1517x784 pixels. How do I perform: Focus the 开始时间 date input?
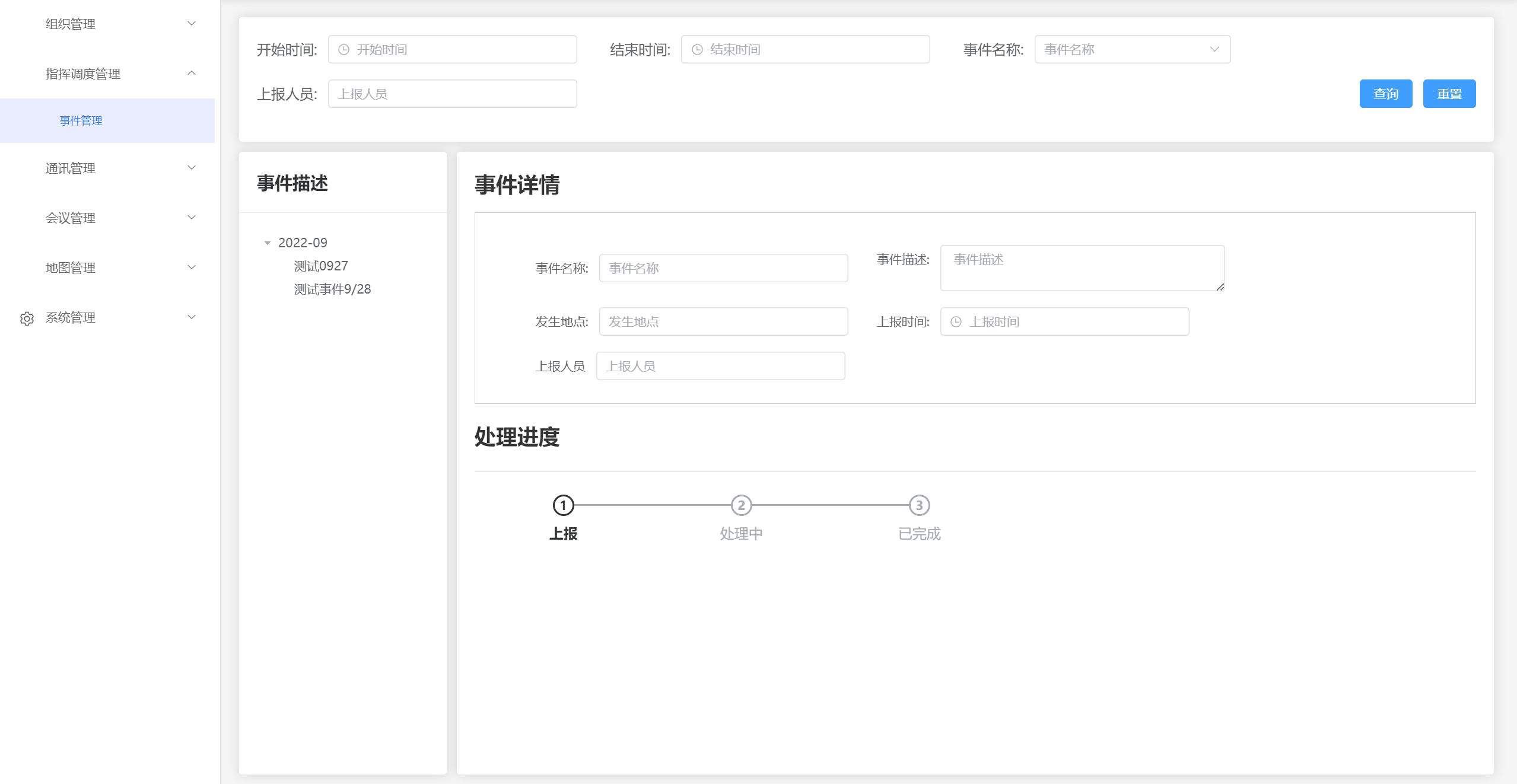[x=452, y=49]
